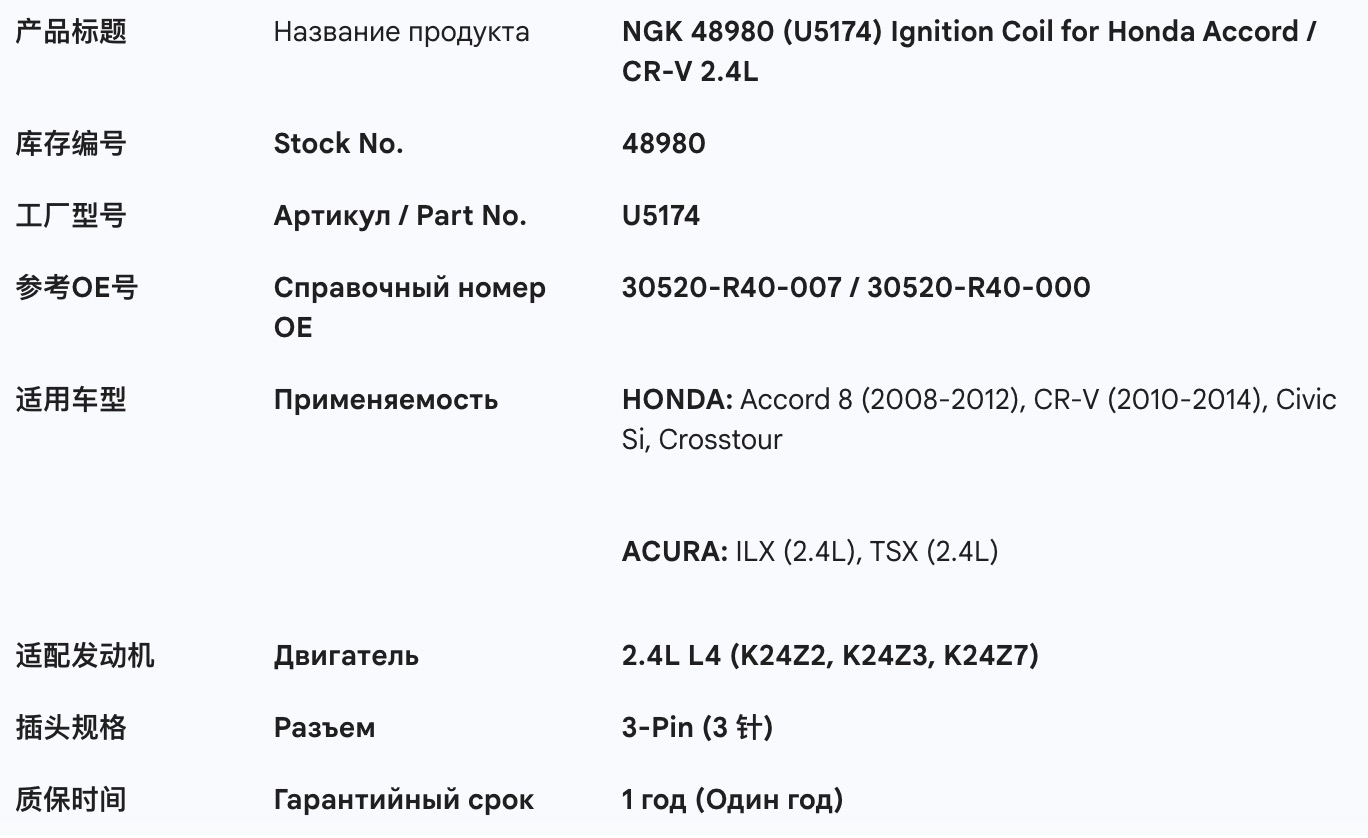The image size is (1368, 838).
Task: Select the stock number value 48980
Action: [663, 144]
